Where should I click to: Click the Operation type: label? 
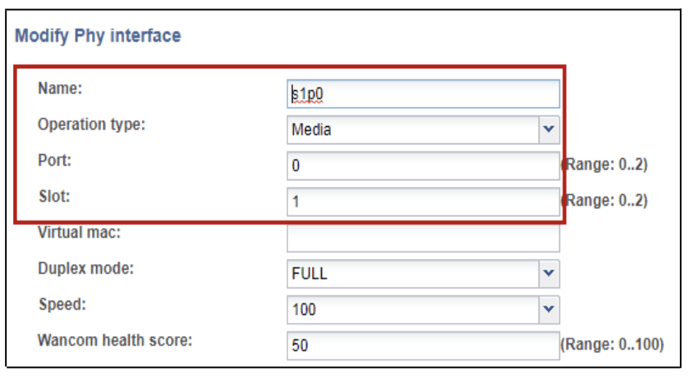[91, 125]
